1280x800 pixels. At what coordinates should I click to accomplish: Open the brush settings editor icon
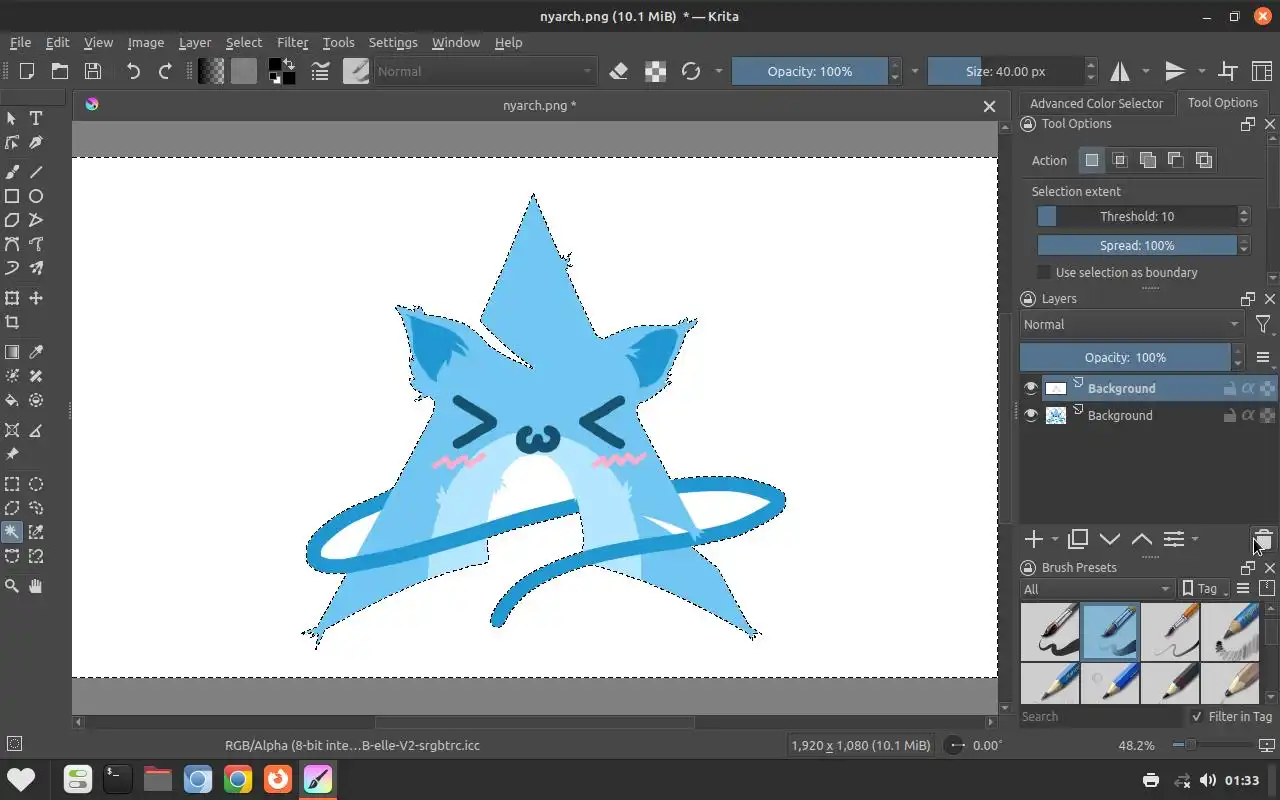point(320,71)
